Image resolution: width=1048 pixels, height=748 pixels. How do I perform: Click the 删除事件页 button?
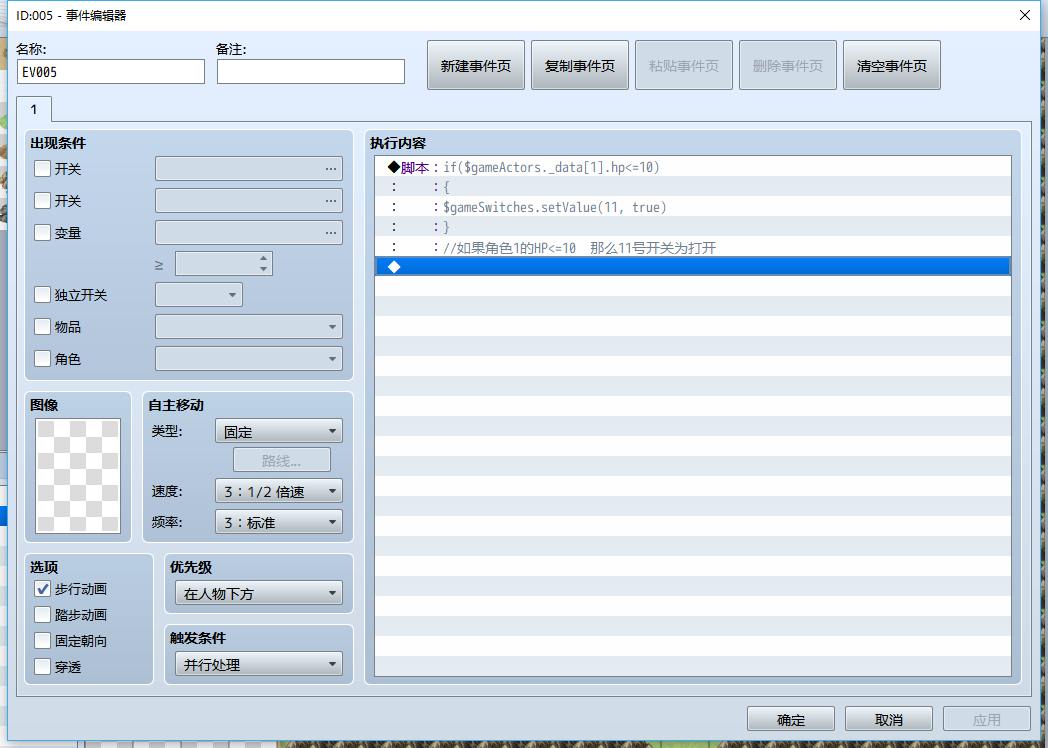787,65
